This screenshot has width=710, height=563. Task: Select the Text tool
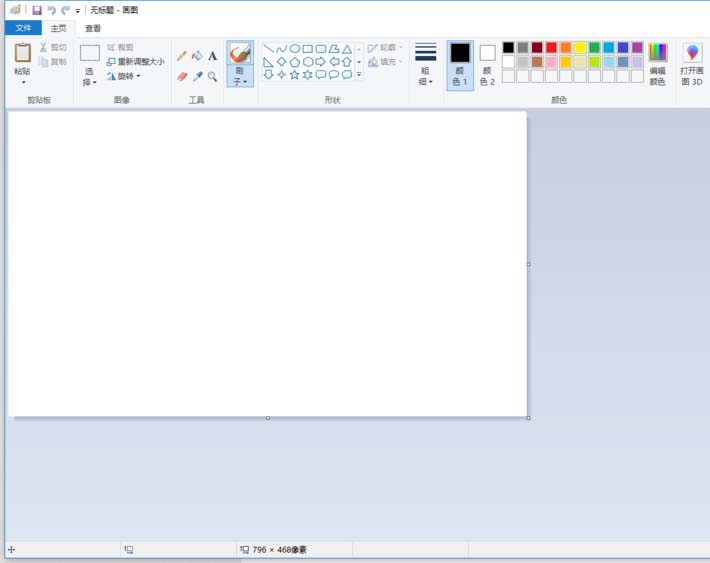click(212, 56)
